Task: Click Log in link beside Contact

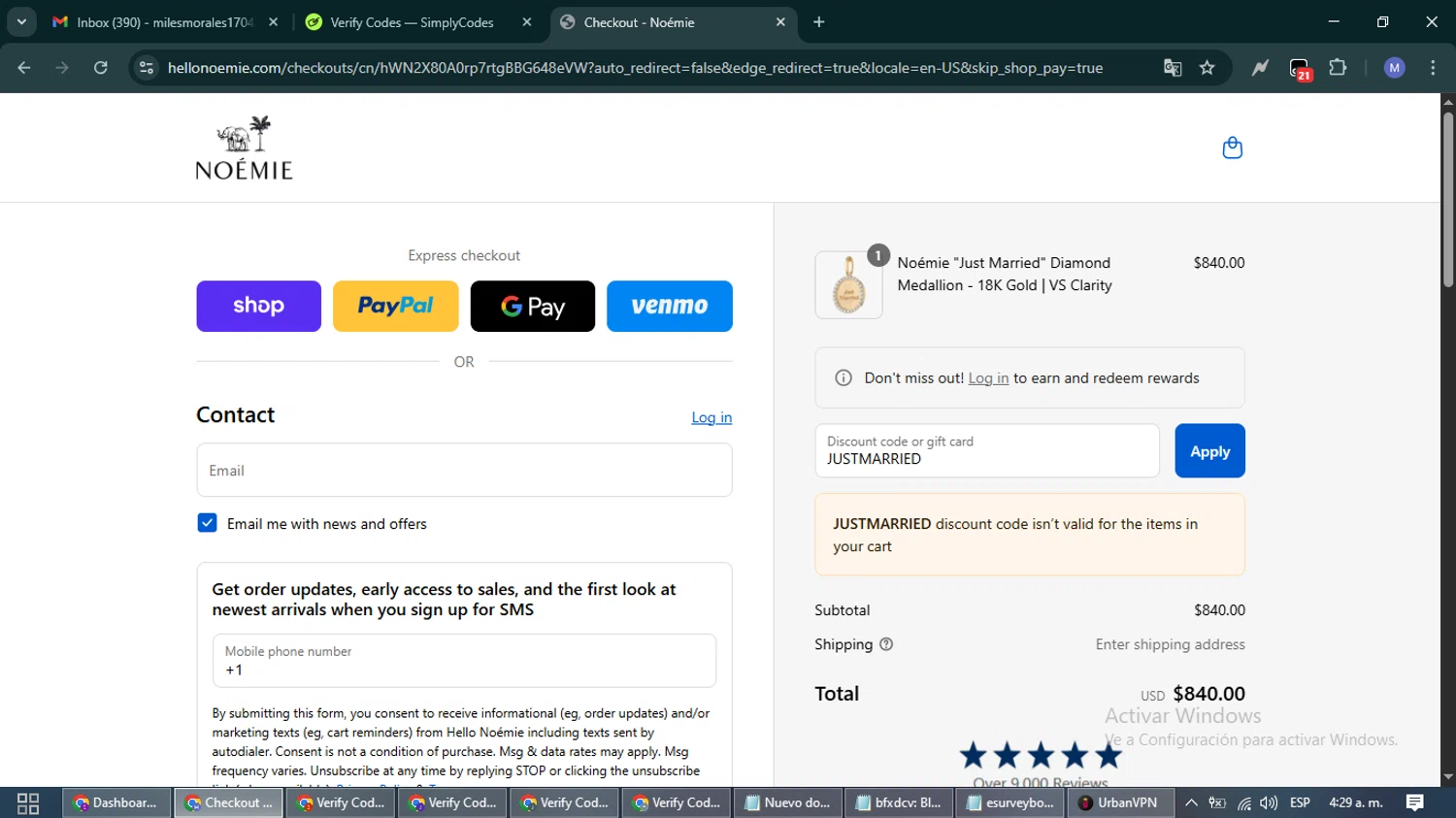Action: pos(711,417)
